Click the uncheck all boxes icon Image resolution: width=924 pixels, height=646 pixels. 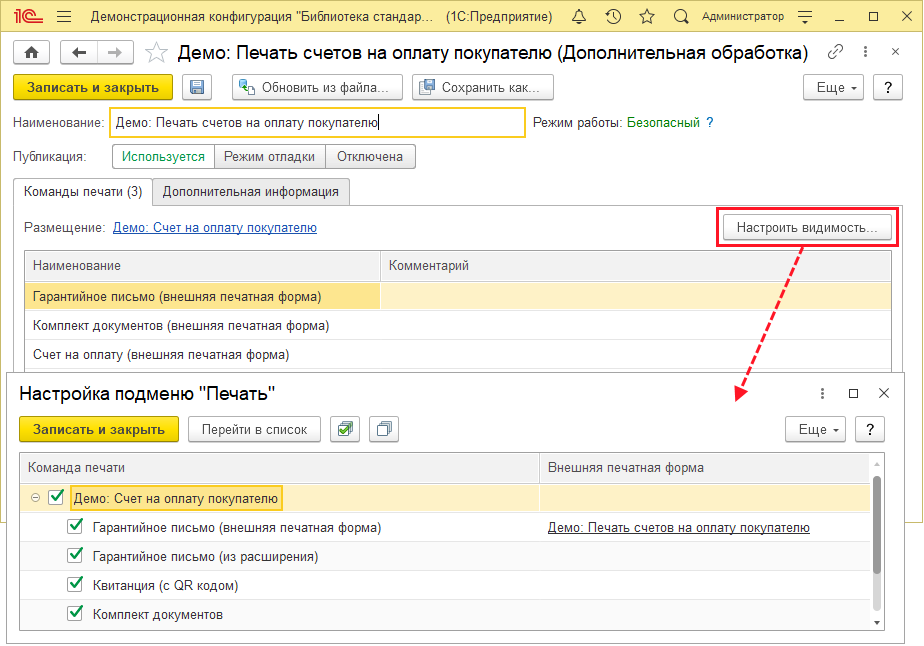[x=383, y=429]
